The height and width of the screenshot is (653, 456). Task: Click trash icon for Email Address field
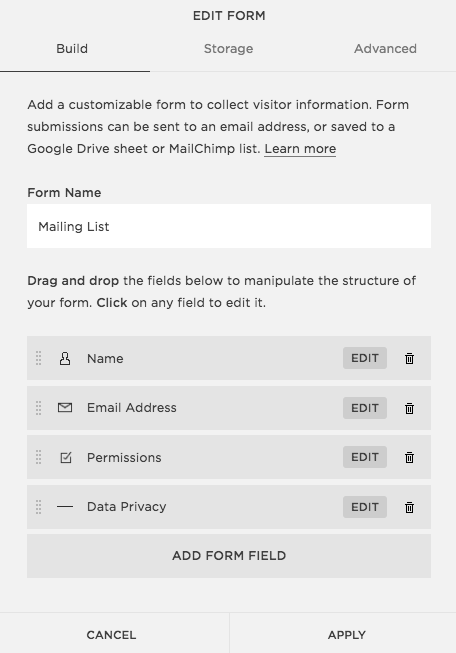click(x=409, y=408)
